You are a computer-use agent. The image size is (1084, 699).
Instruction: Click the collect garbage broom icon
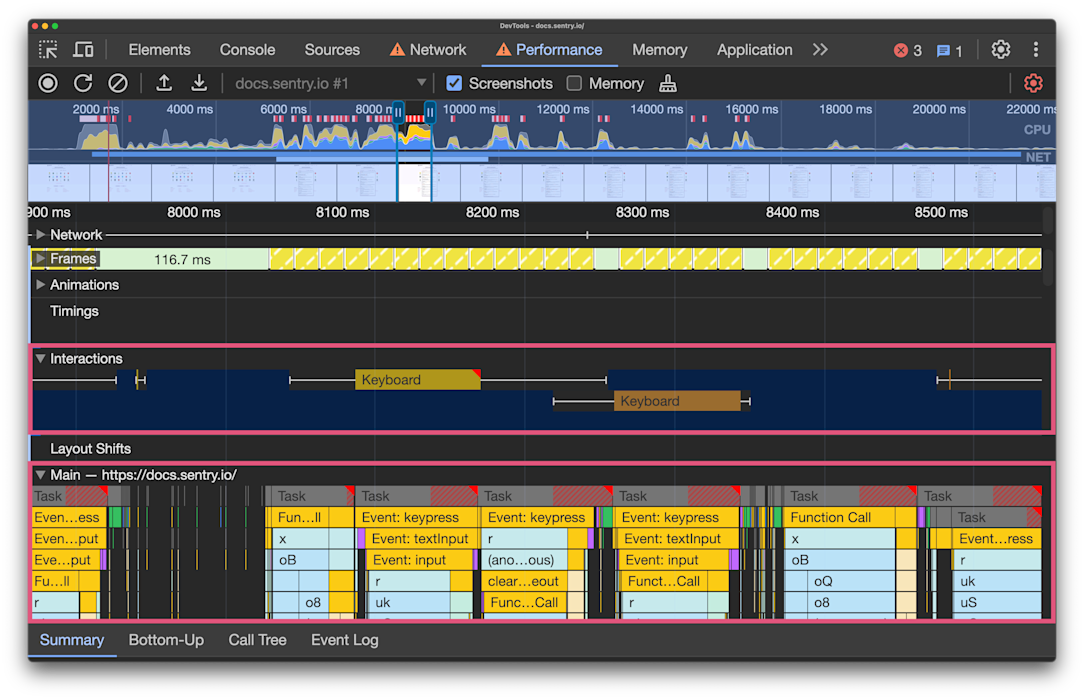click(668, 83)
